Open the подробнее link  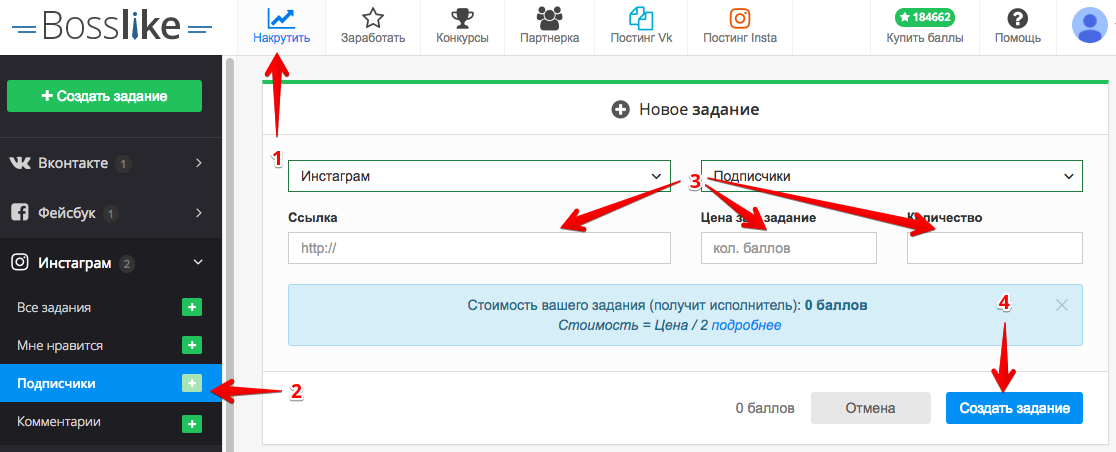tap(746, 325)
